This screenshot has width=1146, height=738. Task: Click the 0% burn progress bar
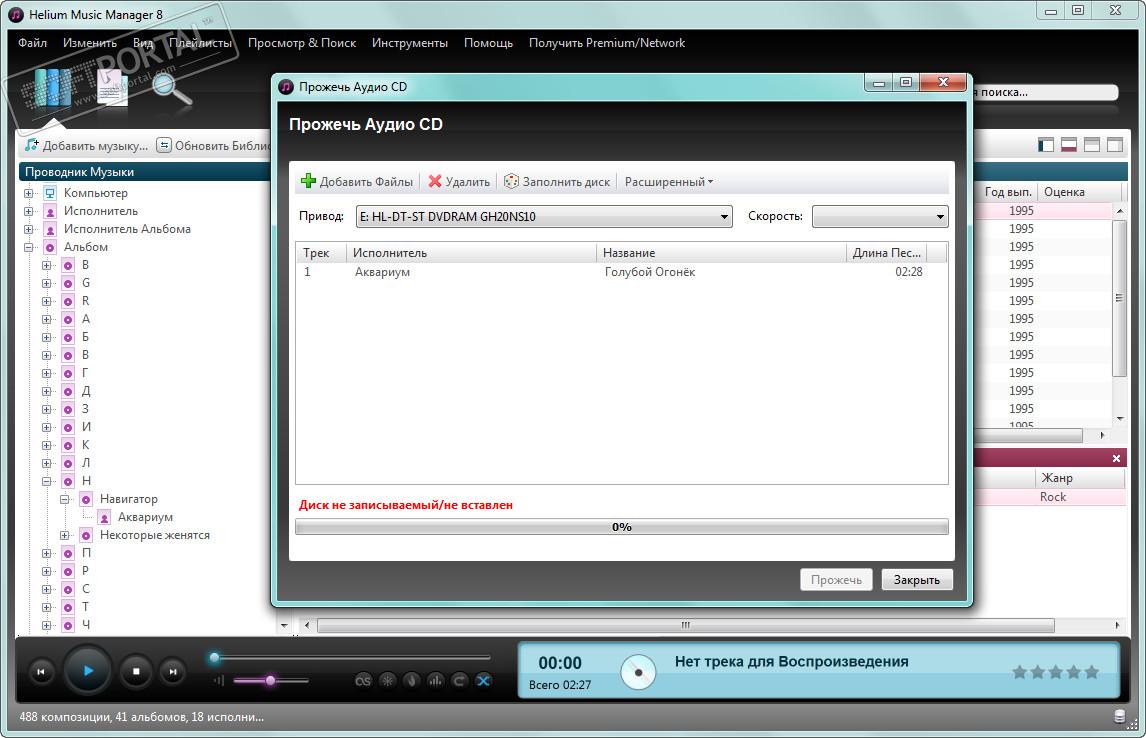click(x=622, y=527)
